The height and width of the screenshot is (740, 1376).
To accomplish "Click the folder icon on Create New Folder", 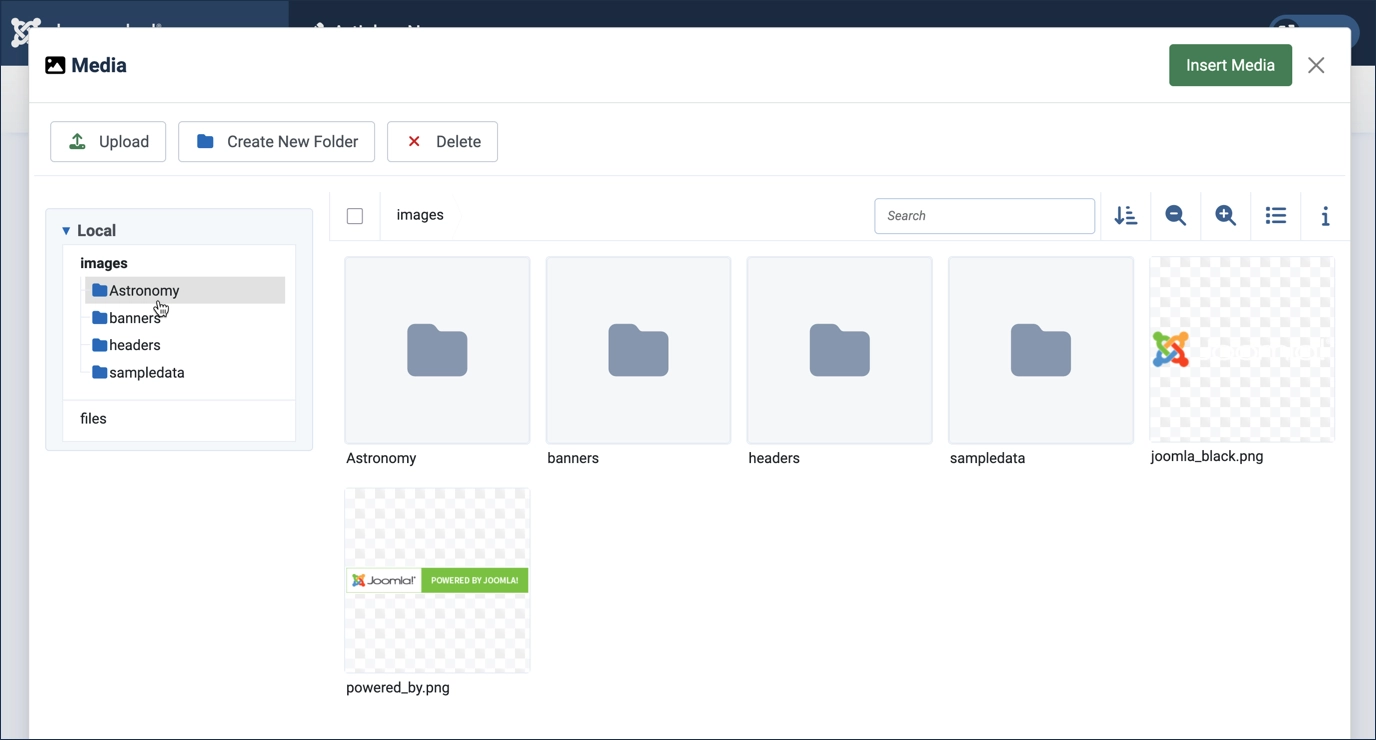I will [x=205, y=141].
